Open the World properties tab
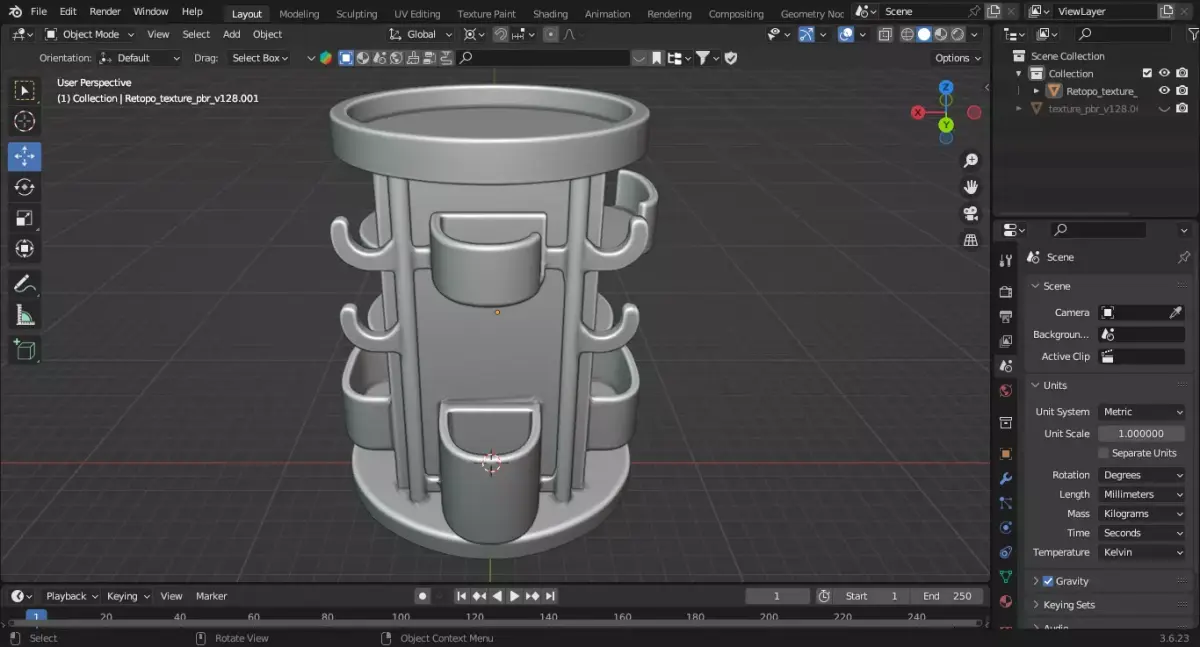The height and width of the screenshot is (647, 1200). click(1006, 390)
